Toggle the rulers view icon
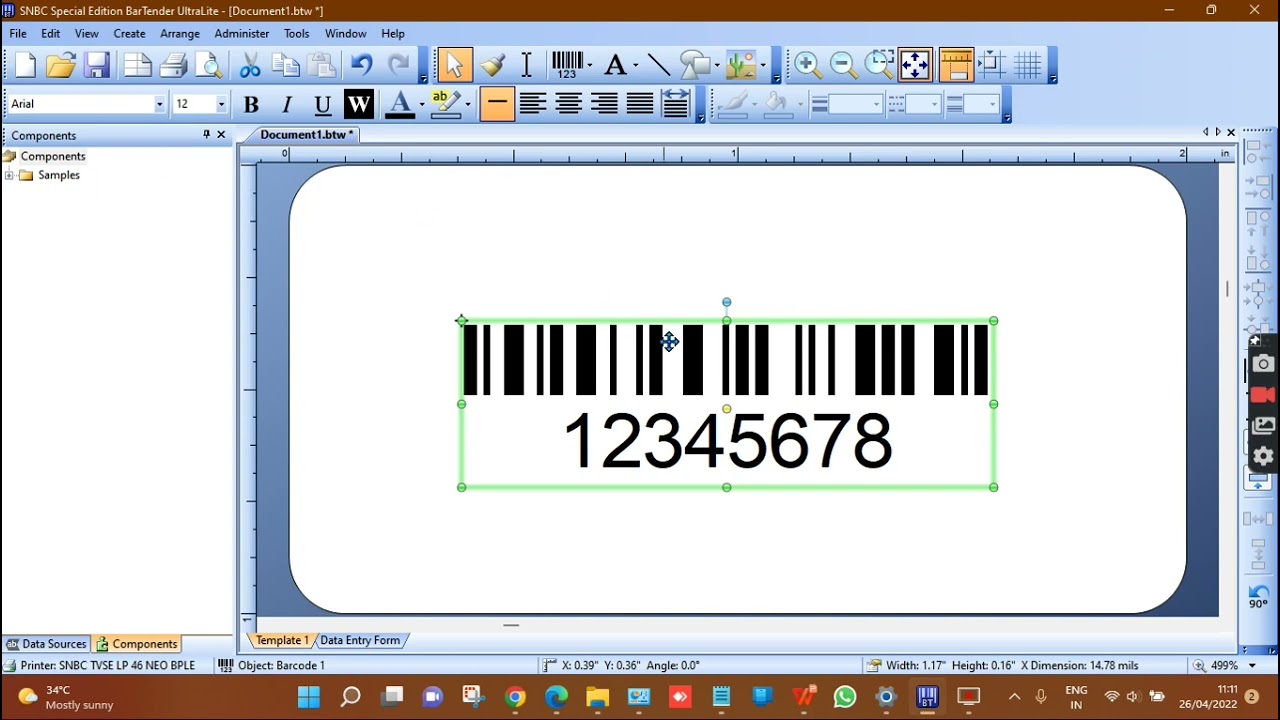 click(x=957, y=66)
